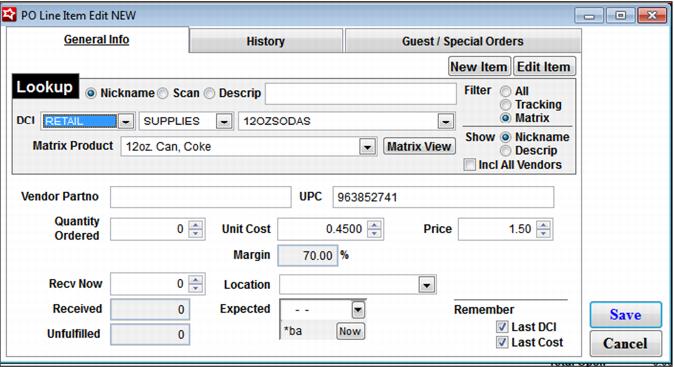Image resolution: width=675 pixels, height=367 pixels.
Task: Open the Location dropdown
Action: [426, 285]
